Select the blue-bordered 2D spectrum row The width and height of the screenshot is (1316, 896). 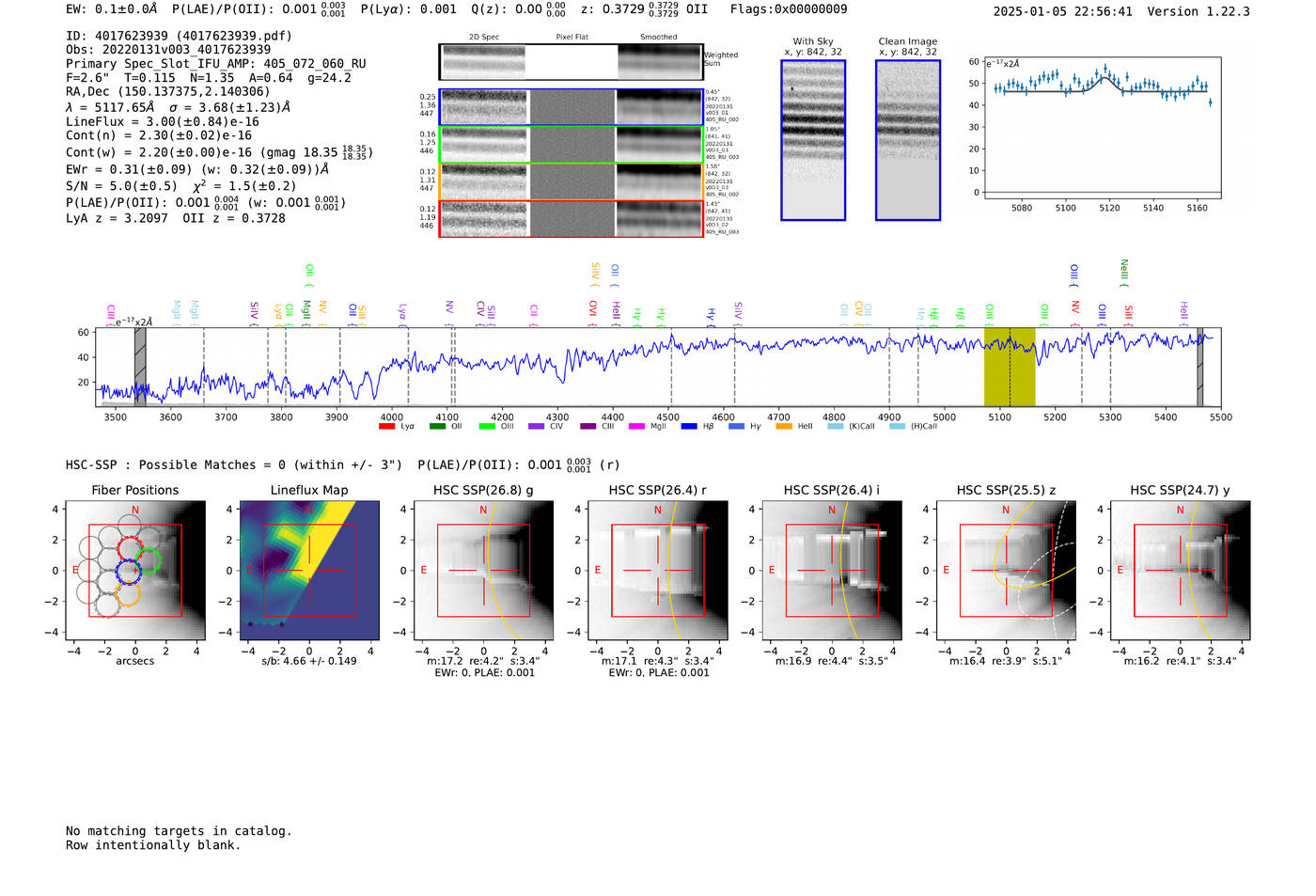571,107
